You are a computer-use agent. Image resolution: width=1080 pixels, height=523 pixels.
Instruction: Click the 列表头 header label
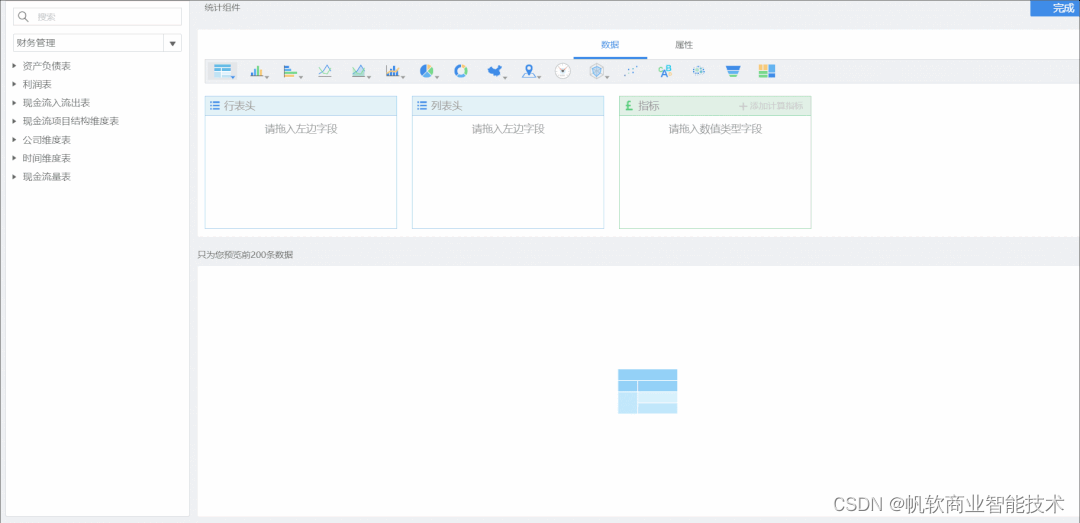click(x=448, y=106)
